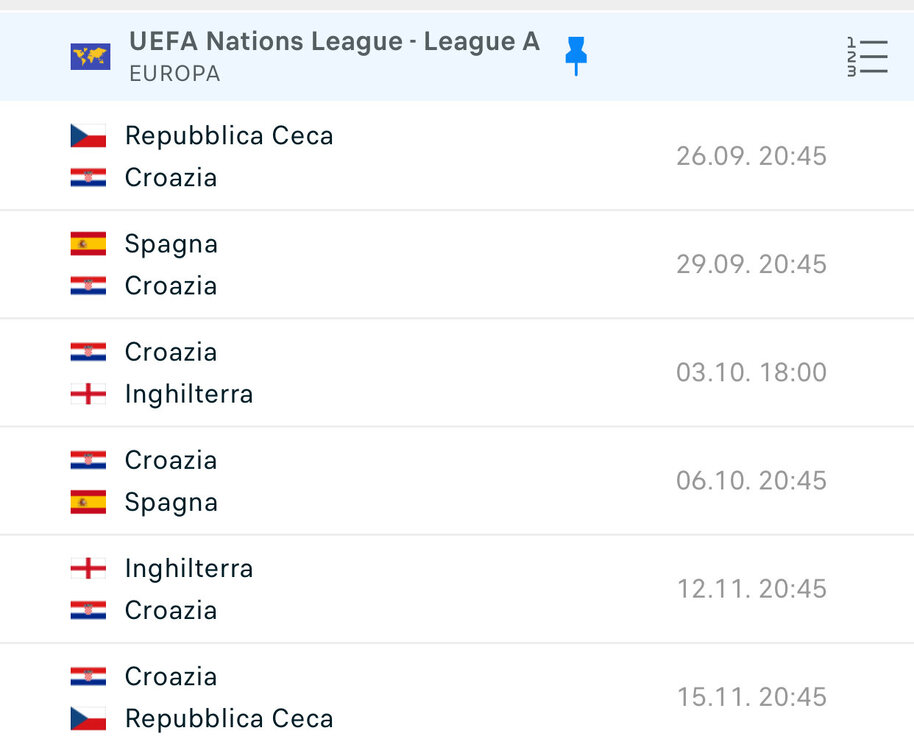Viewport: 914px width, 750px height.
Task: Select match time 03.10. 18:00
Action: tap(751, 372)
